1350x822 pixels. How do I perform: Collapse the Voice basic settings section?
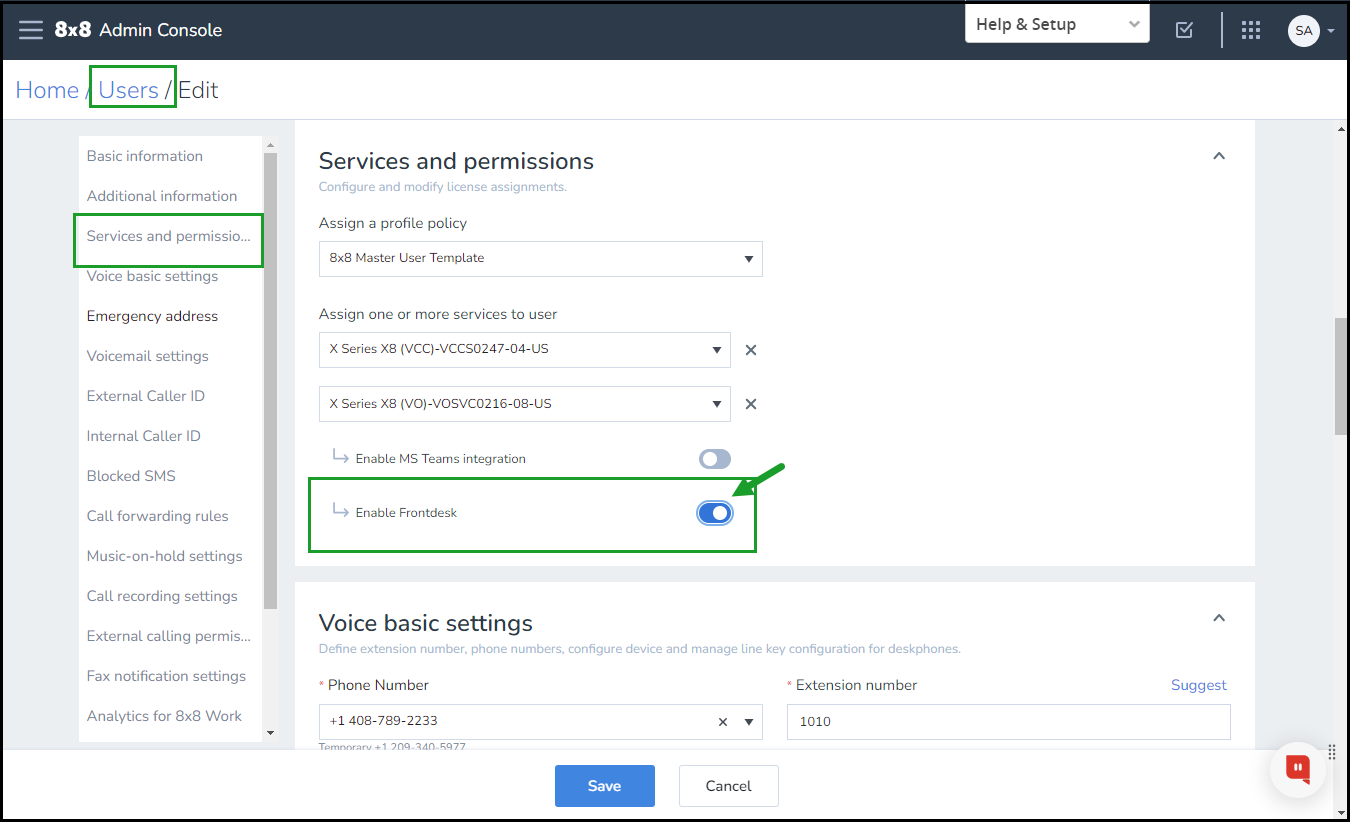(1219, 618)
